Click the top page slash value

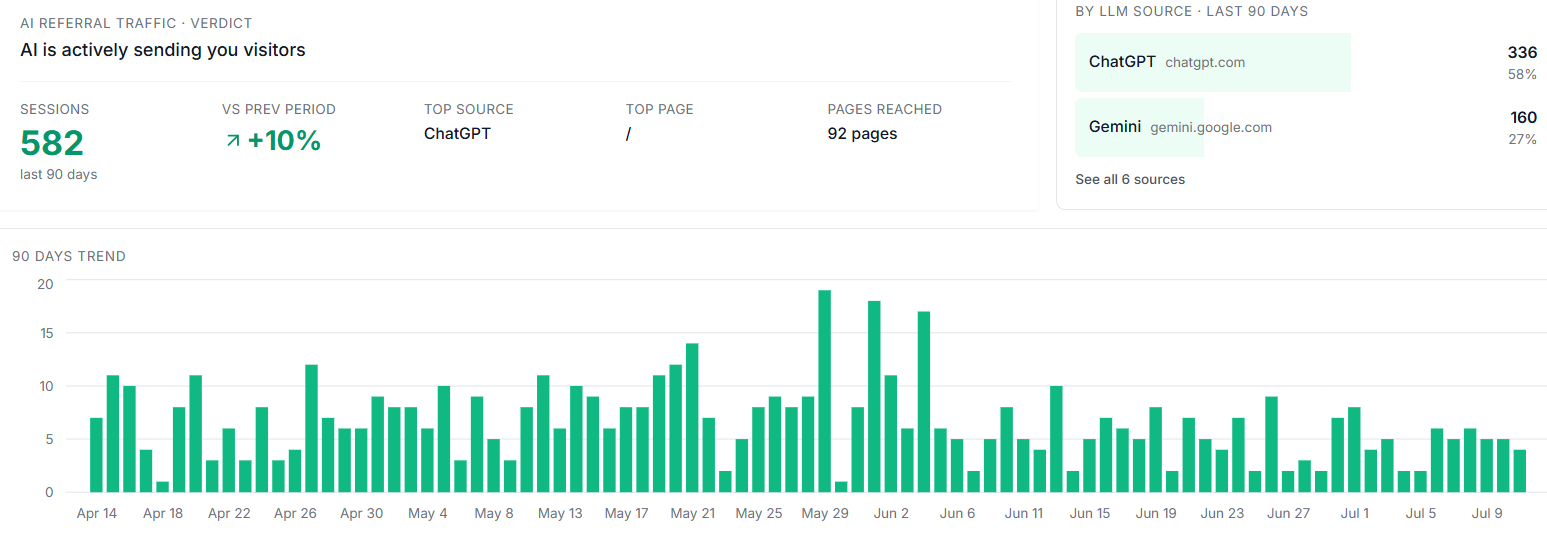point(628,134)
